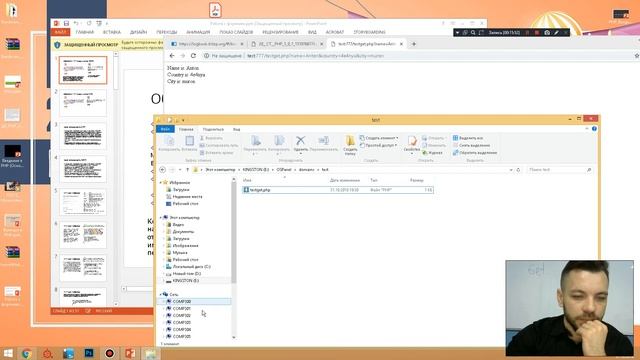Image resolution: width=640 pixels, height=360 pixels.
Task: Open PowerPoint from the Windows taskbar
Action: click(x=130, y=353)
